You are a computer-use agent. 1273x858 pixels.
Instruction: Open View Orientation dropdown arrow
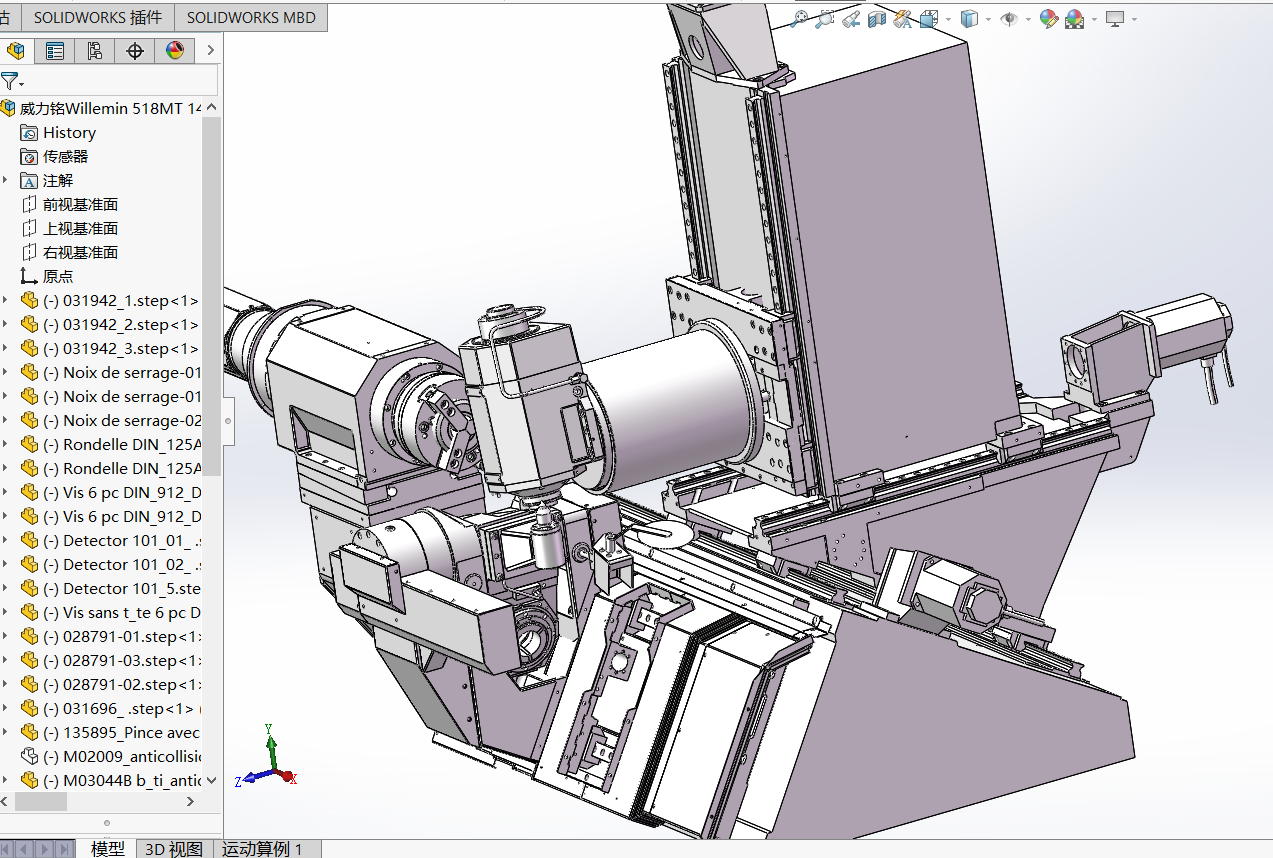point(946,19)
